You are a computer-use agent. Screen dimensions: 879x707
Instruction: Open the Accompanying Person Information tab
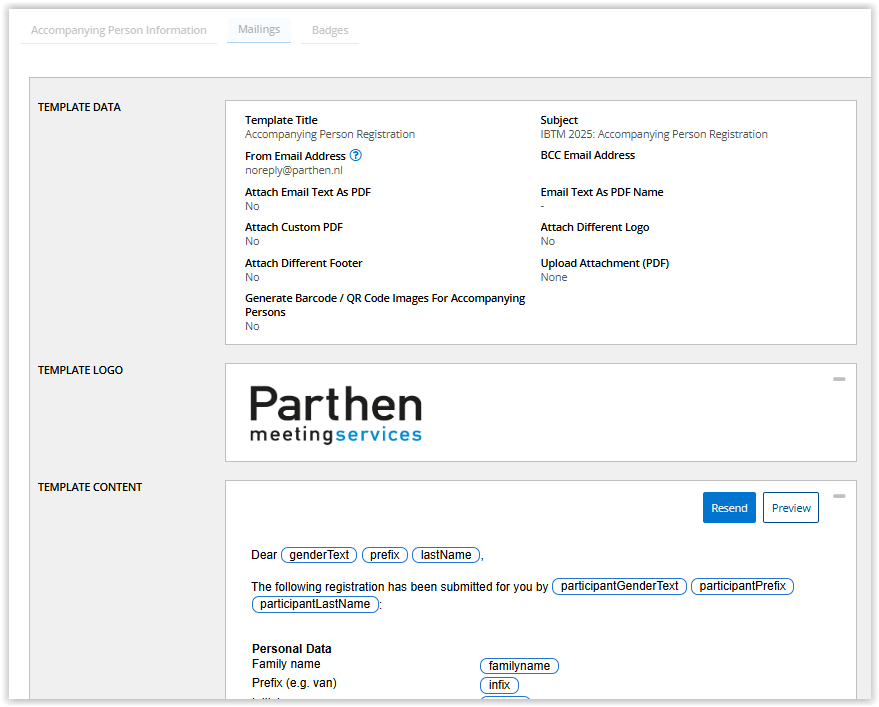(119, 30)
